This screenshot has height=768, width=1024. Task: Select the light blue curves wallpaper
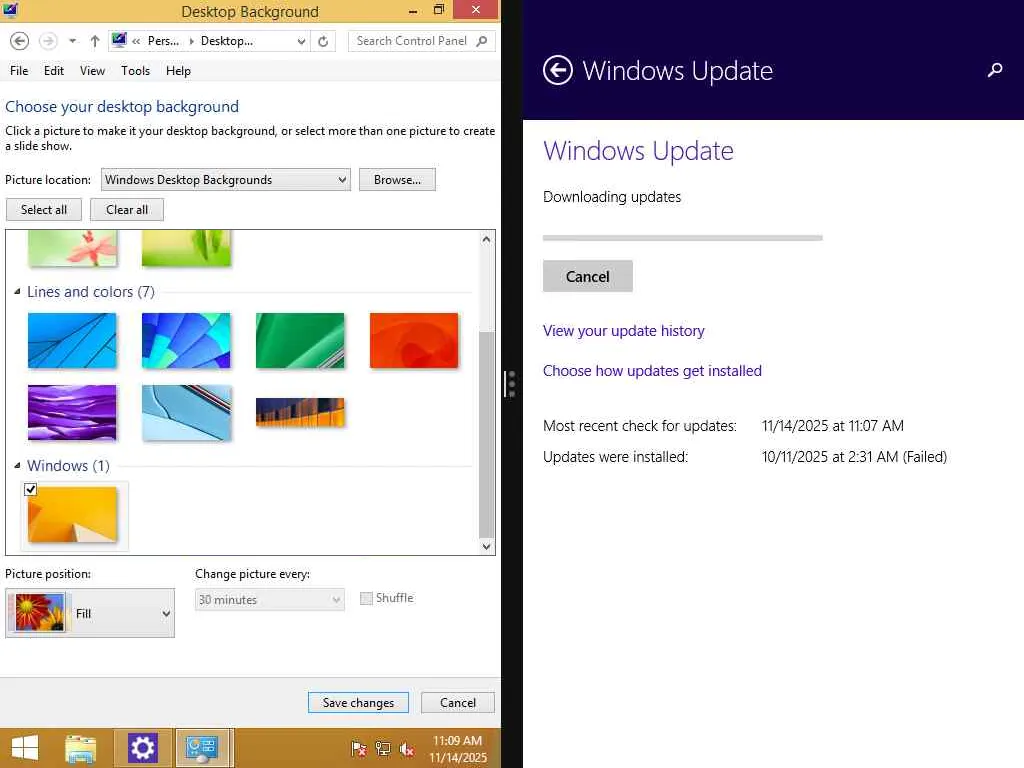pyautogui.click(x=186, y=412)
